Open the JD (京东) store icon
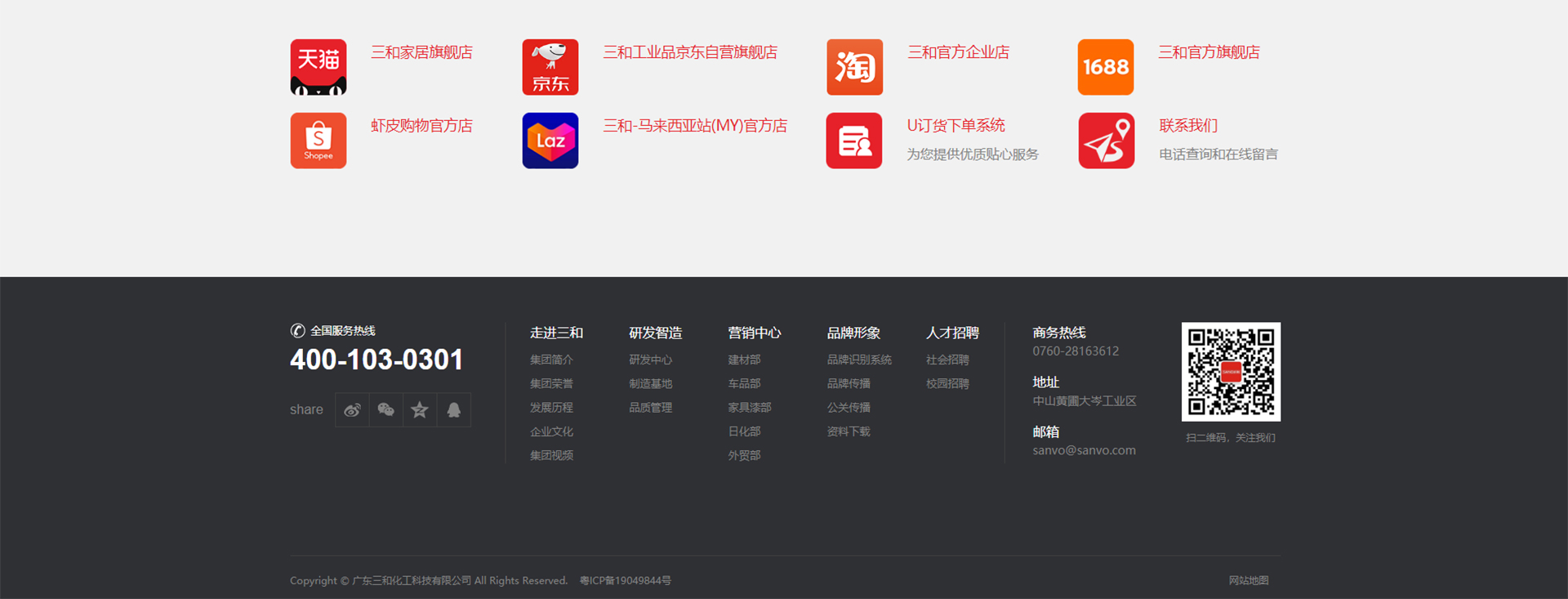Viewport: 1568px width, 599px height. point(550,67)
